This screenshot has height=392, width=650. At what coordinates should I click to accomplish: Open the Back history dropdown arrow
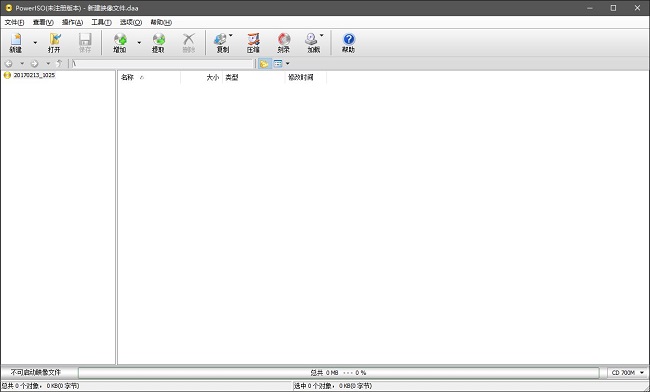[22, 64]
